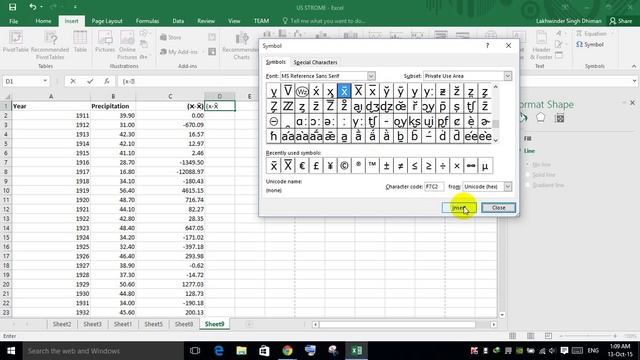Select the No line radio option
Viewport: 640px width, 360px height.
[x=527, y=164]
